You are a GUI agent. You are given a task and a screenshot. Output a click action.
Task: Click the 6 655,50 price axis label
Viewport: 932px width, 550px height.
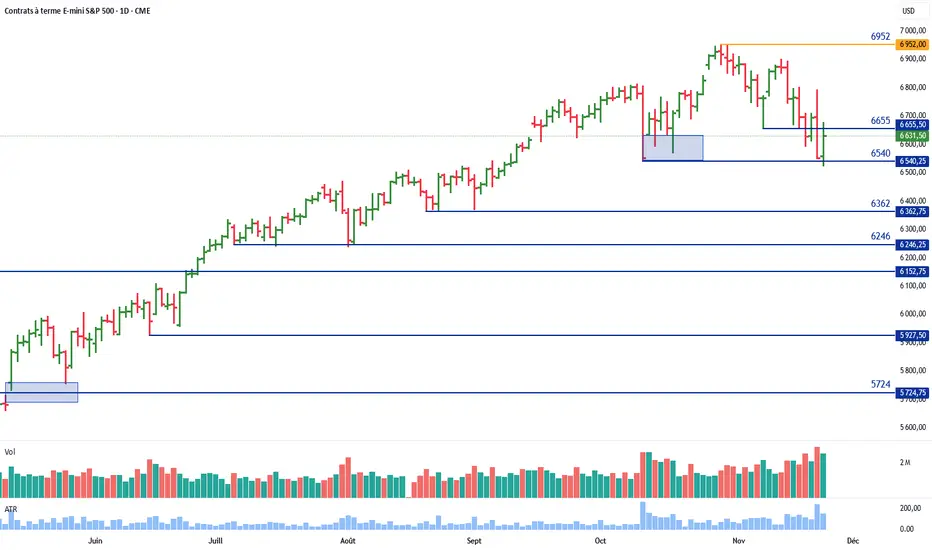point(913,125)
